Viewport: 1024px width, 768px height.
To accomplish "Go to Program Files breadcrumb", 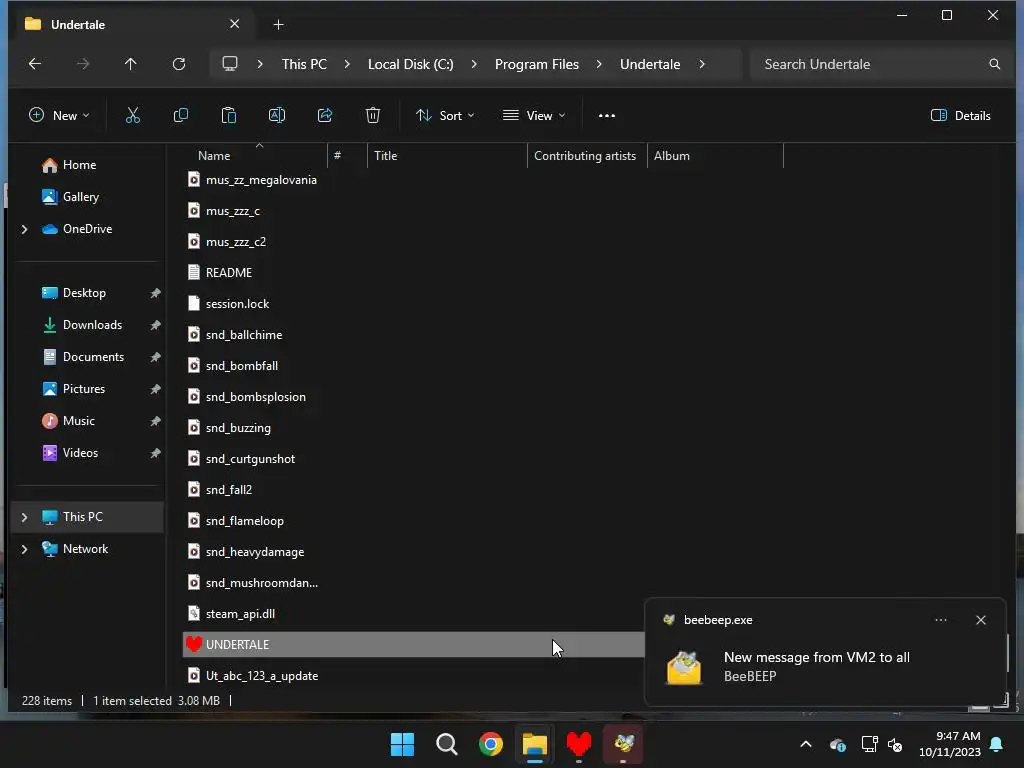I will [x=537, y=64].
